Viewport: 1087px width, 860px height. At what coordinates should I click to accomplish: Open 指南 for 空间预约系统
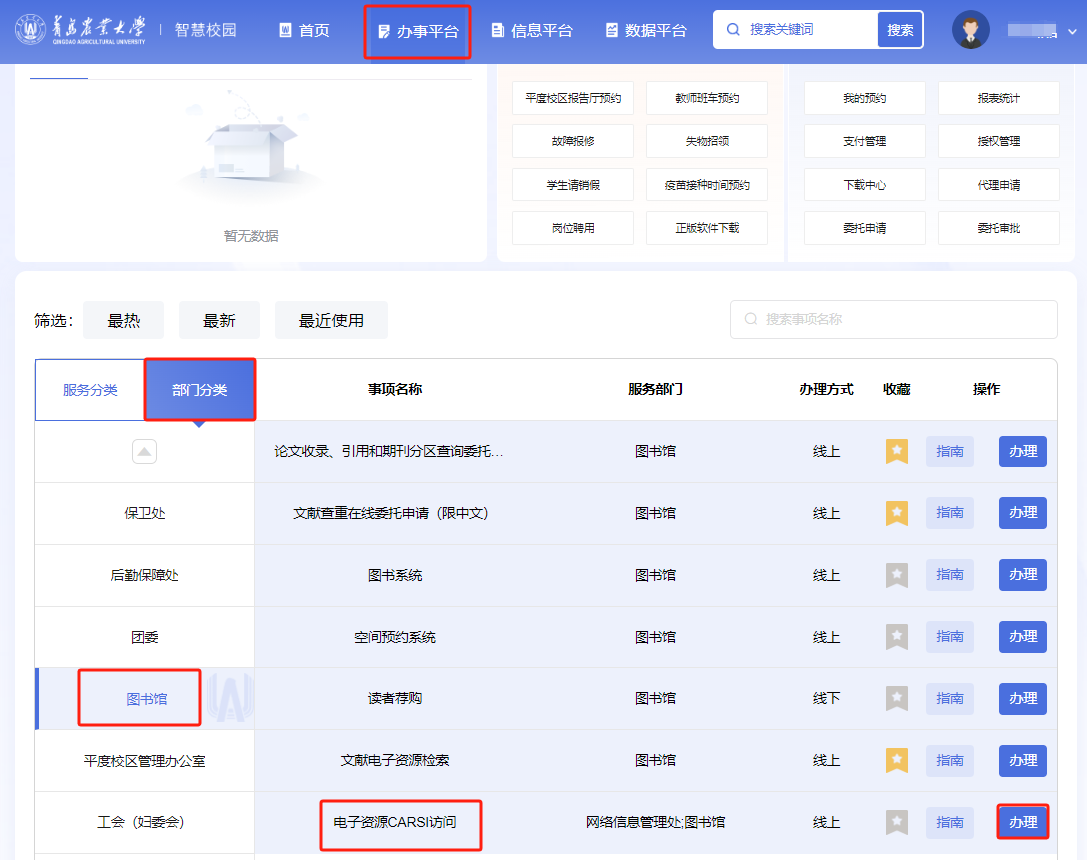(x=949, y=636)
